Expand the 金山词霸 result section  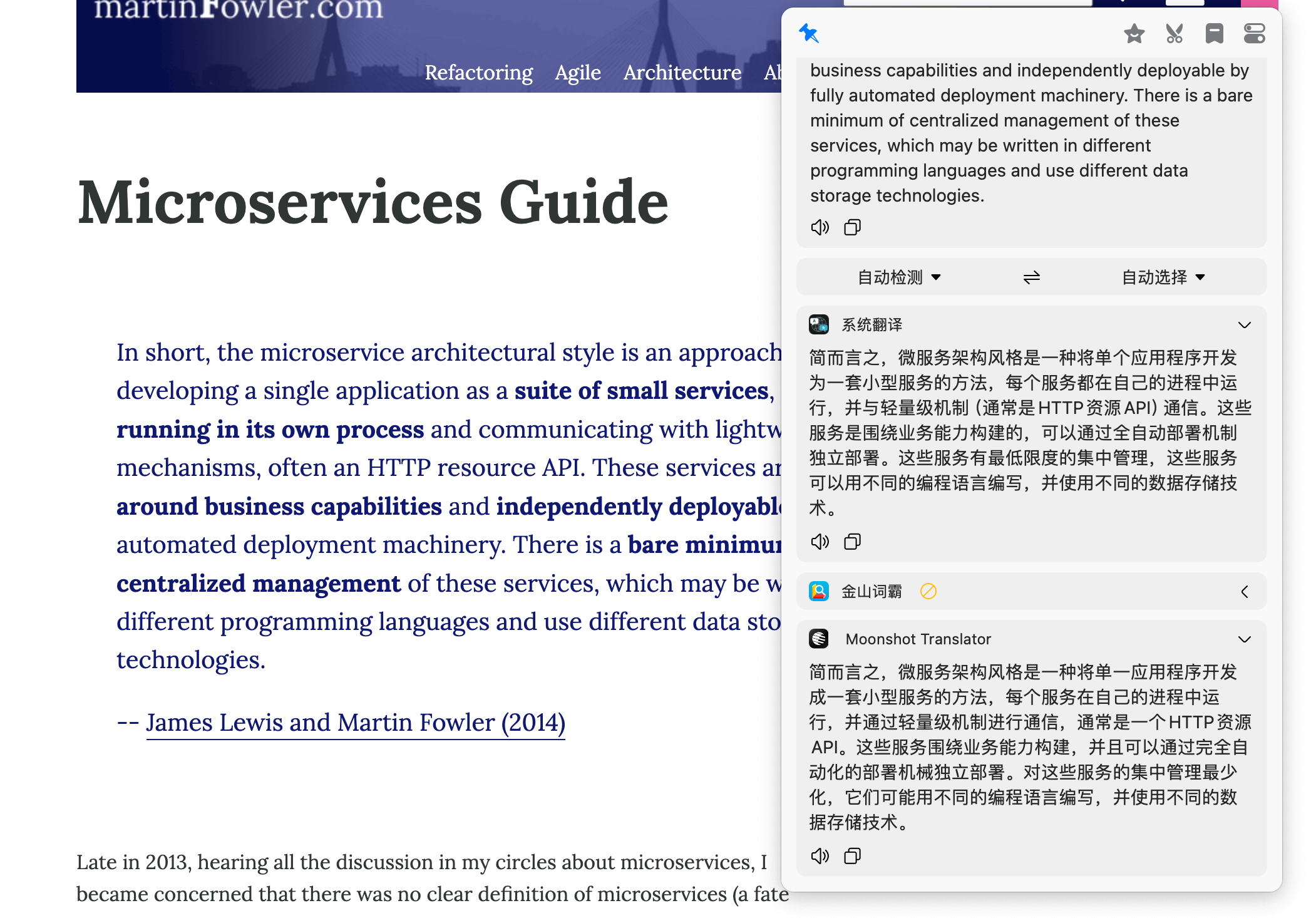point(1244,592)
